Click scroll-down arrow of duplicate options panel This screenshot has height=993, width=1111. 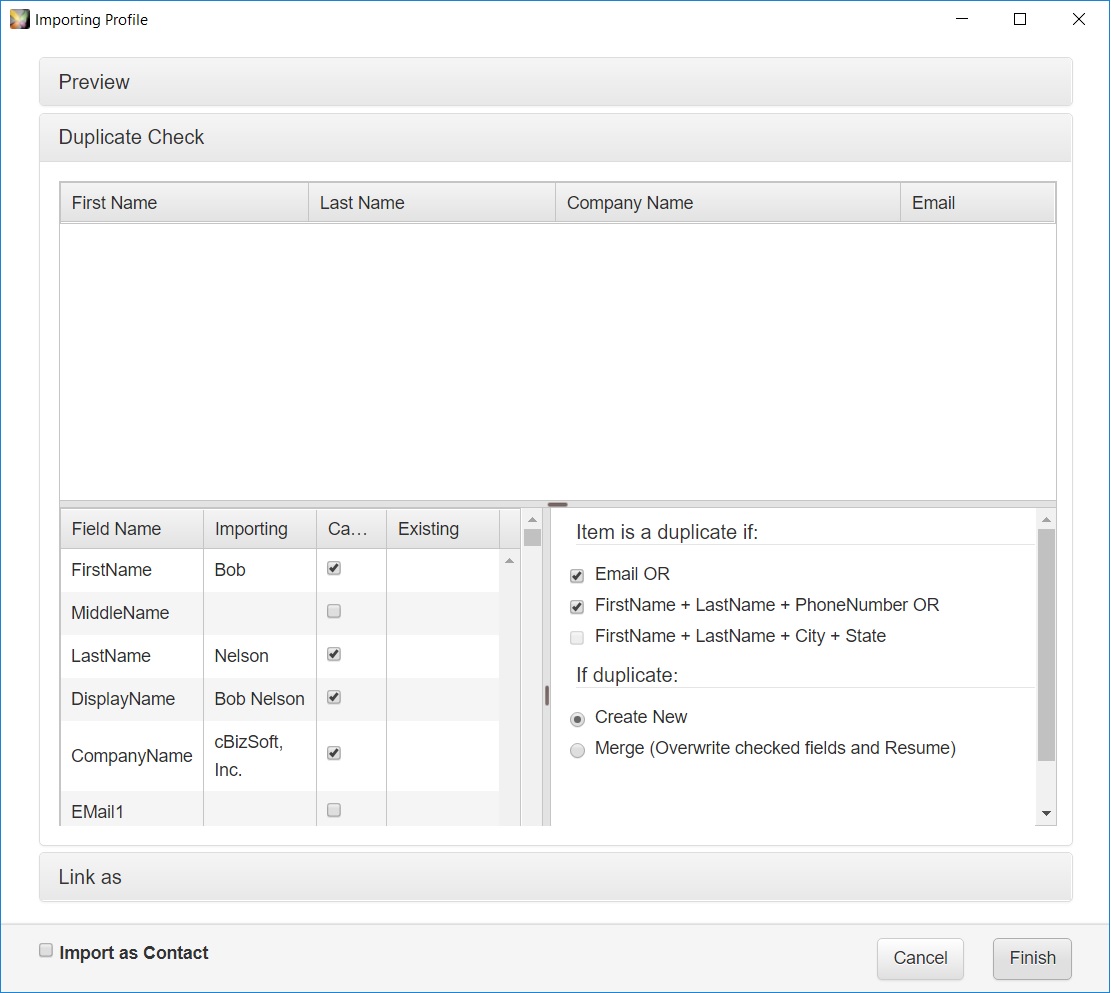tap(1047, 814)
